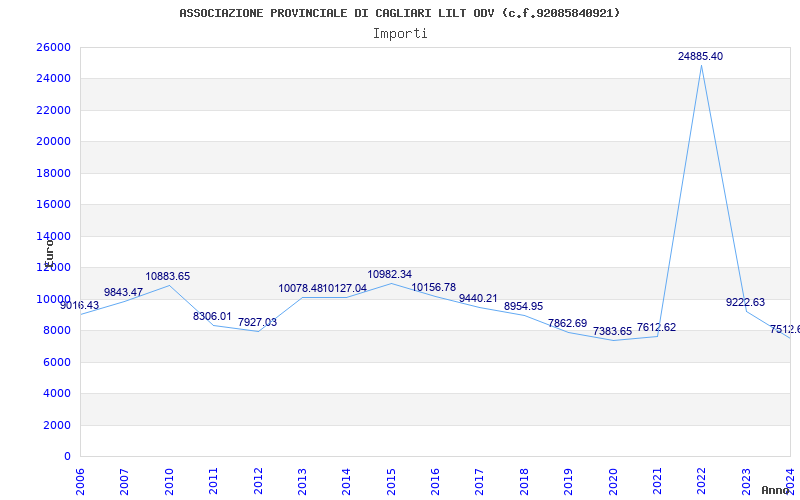Viewport: 800px width, 500px height.
Task: Click data label 10982.34
Action: coord(389,274)
